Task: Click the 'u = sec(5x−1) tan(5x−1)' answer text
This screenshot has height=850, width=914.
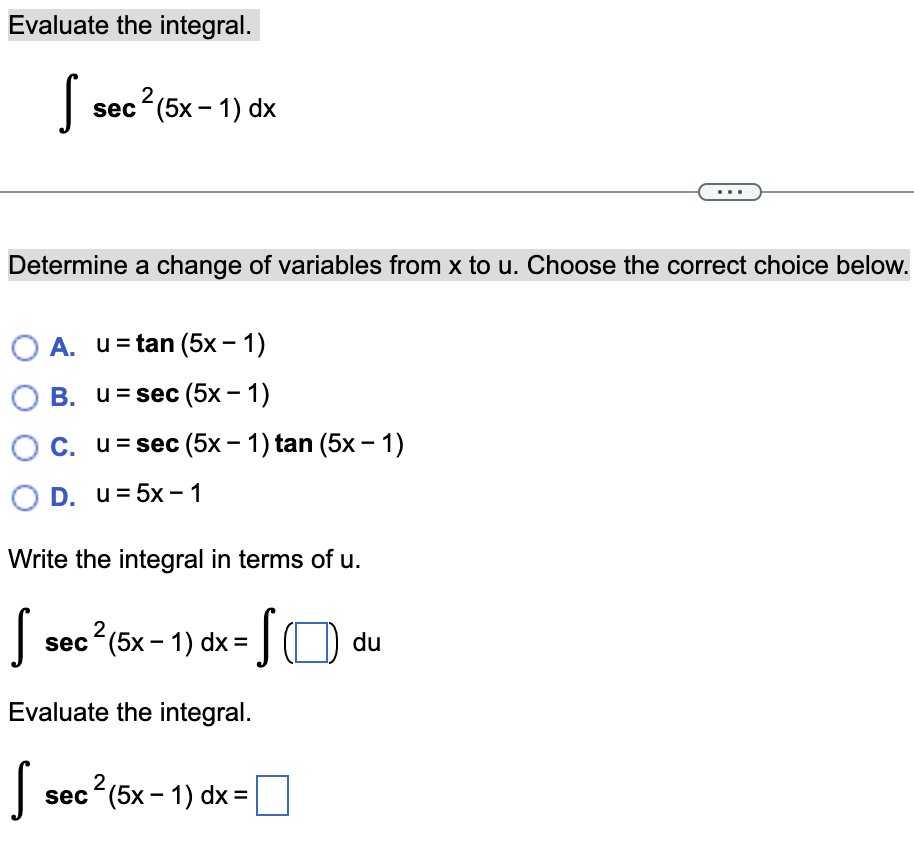Action: pos(250,444)
